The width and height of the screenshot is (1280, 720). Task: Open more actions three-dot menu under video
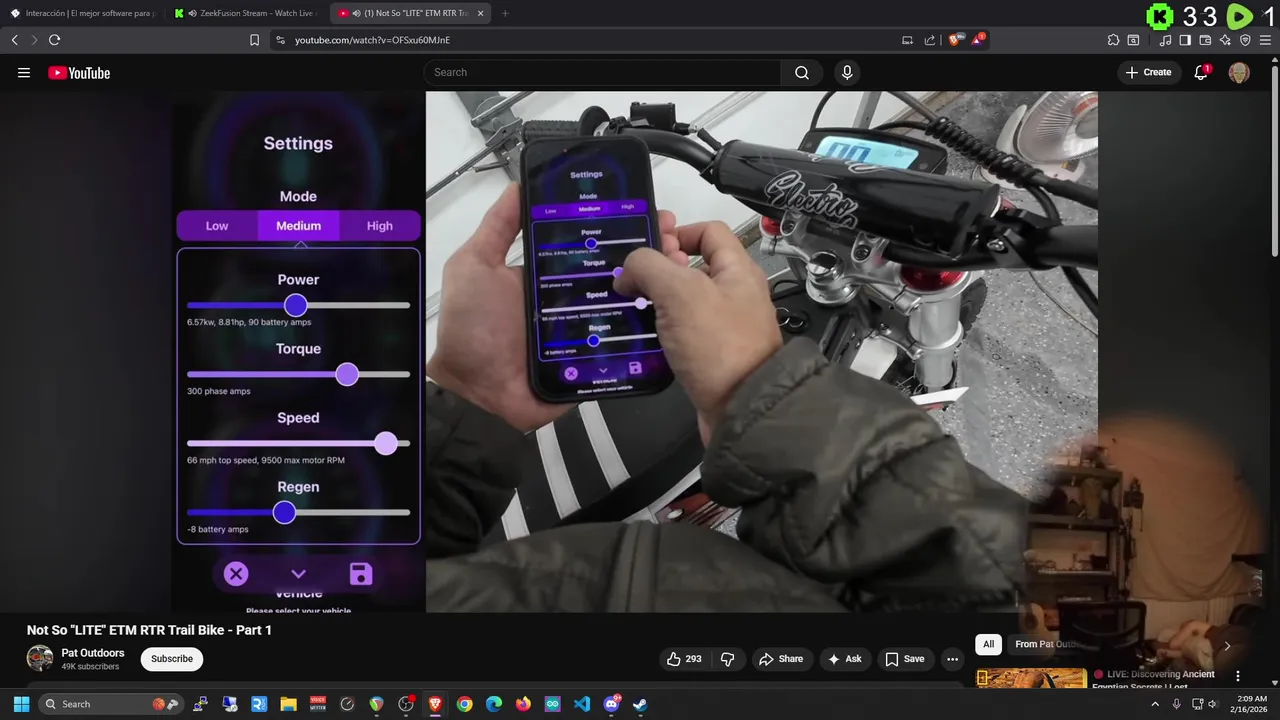tap(952, 659)
